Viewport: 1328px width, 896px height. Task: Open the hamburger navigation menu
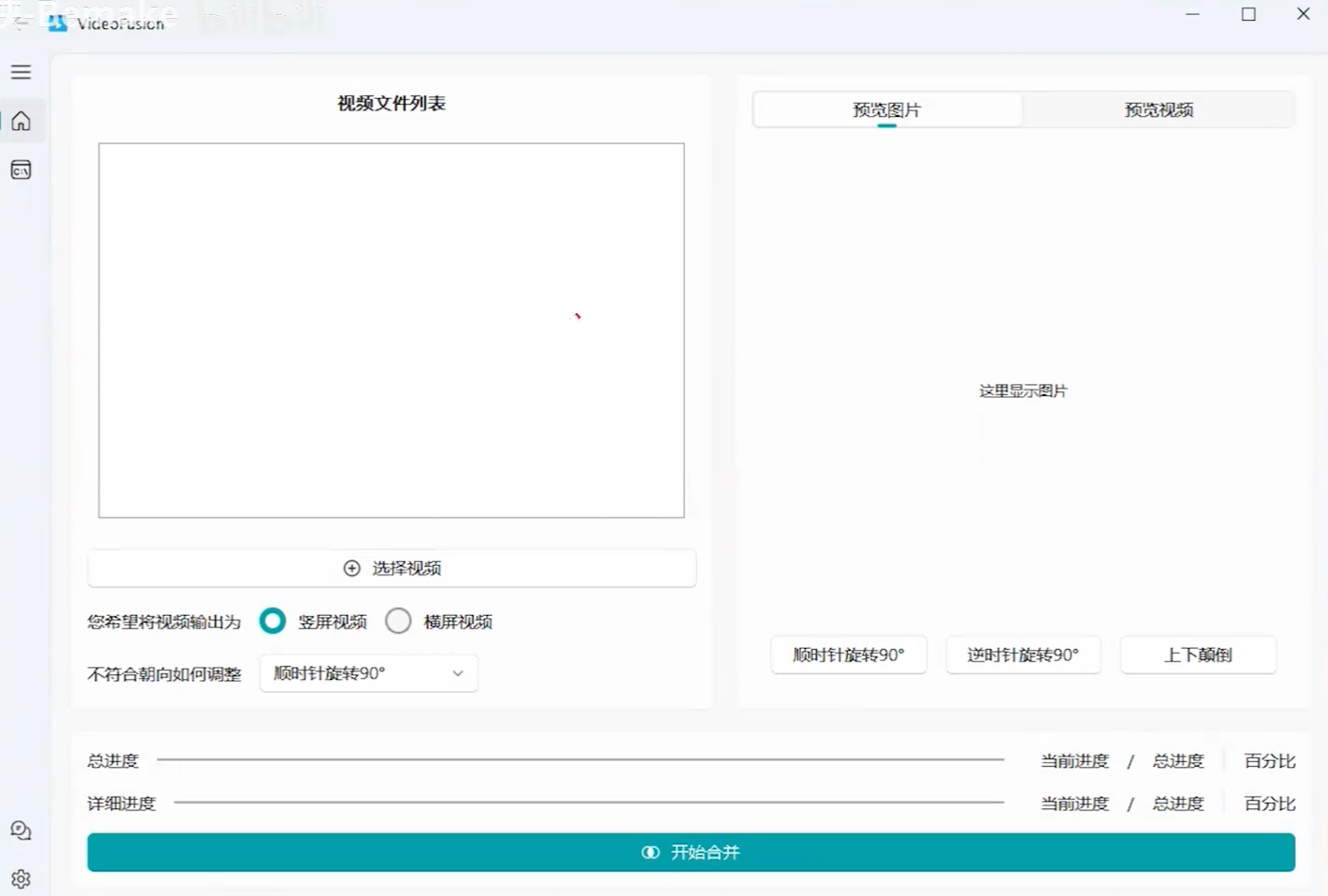(x=21, y=72)
